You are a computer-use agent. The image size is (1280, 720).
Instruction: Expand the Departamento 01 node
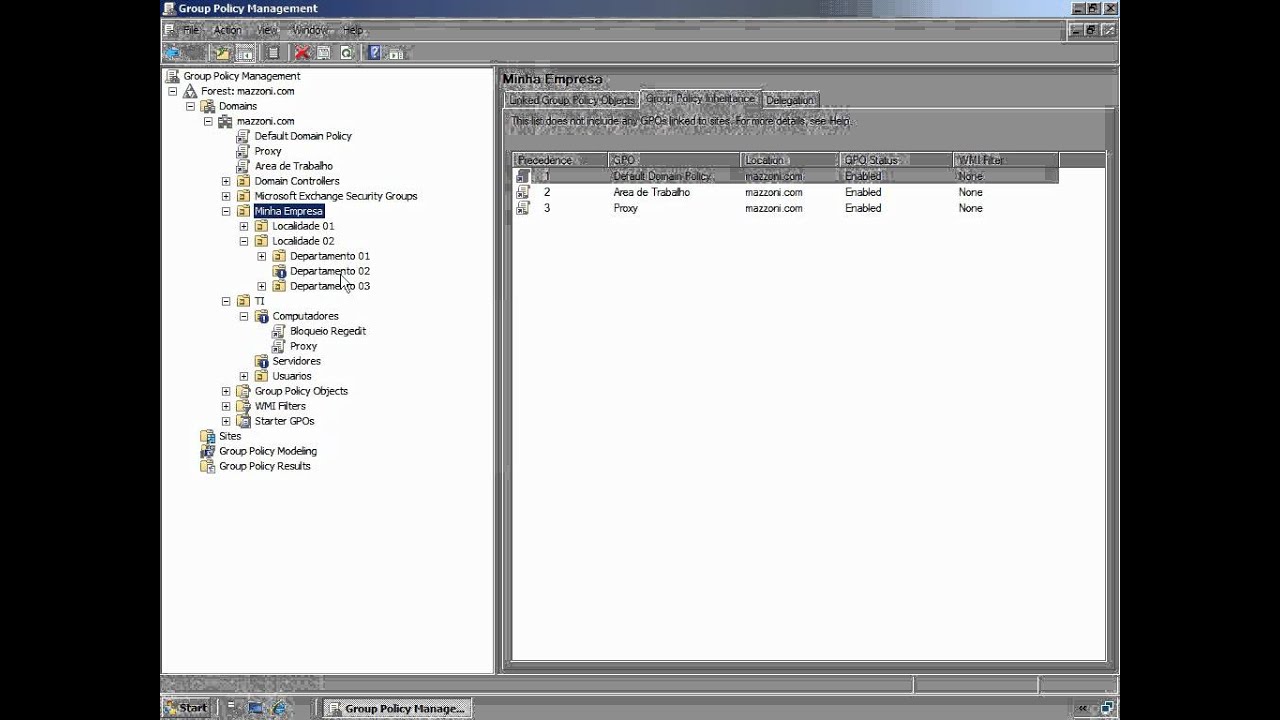(x=262, y=256)
